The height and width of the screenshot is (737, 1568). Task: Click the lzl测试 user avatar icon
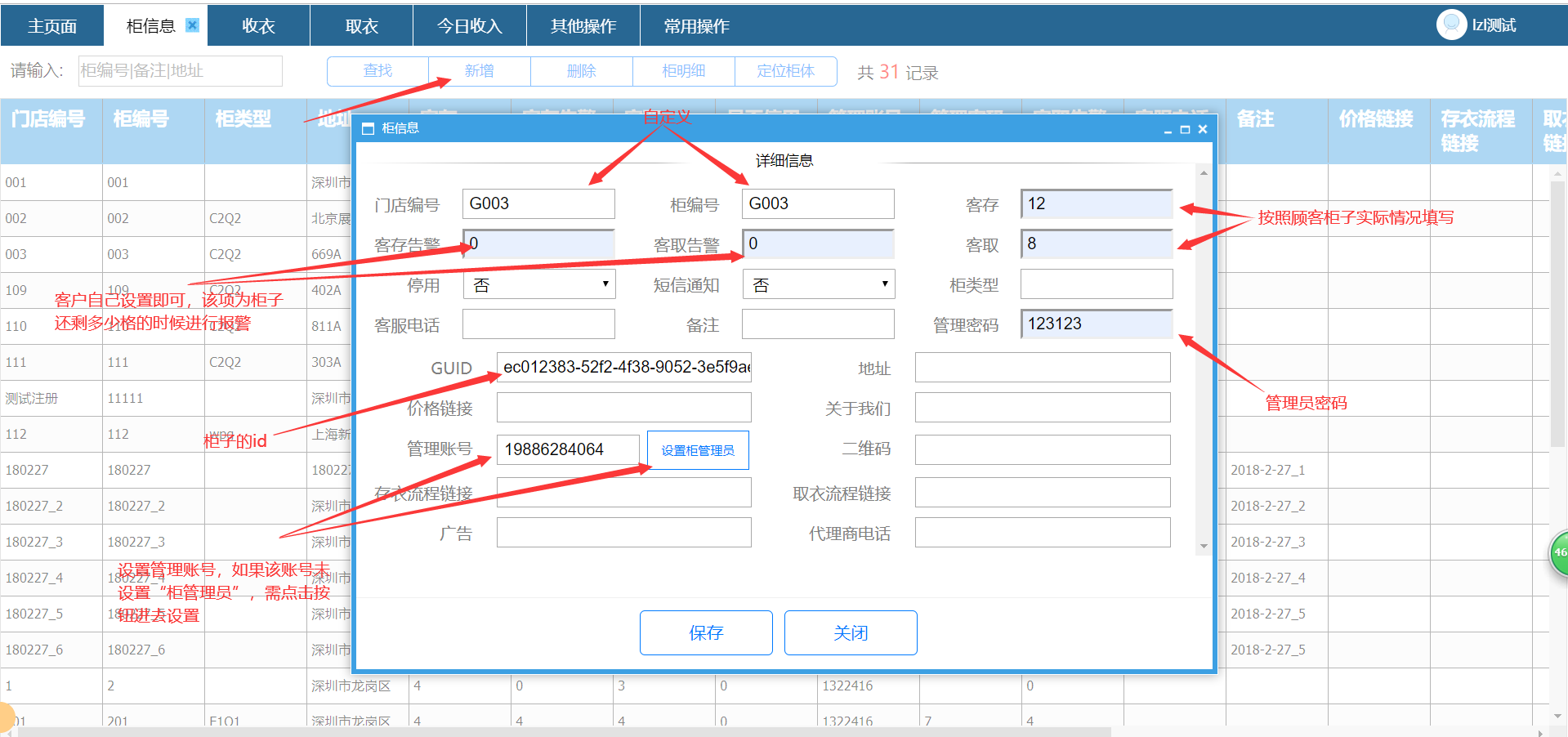(x=1451, y=25)
